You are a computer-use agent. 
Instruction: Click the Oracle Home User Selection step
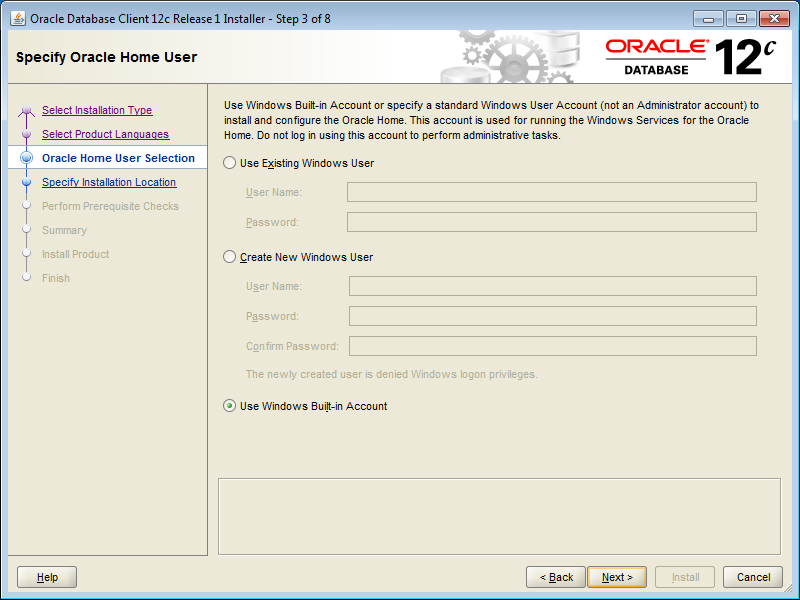118,158
